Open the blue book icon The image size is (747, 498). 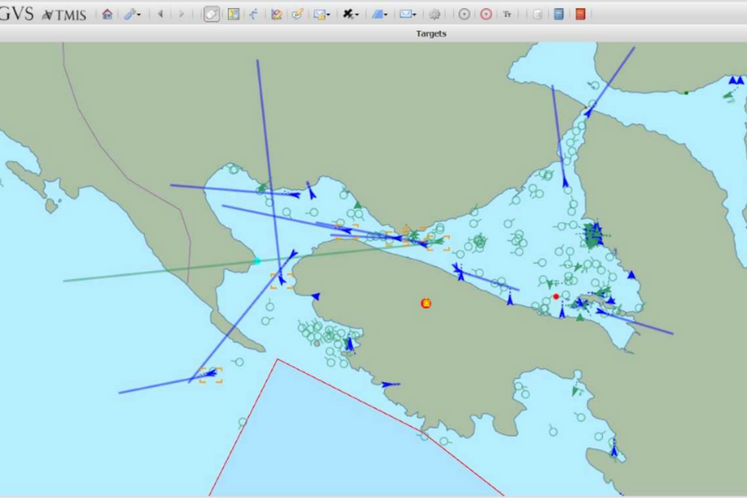[559, 14]
